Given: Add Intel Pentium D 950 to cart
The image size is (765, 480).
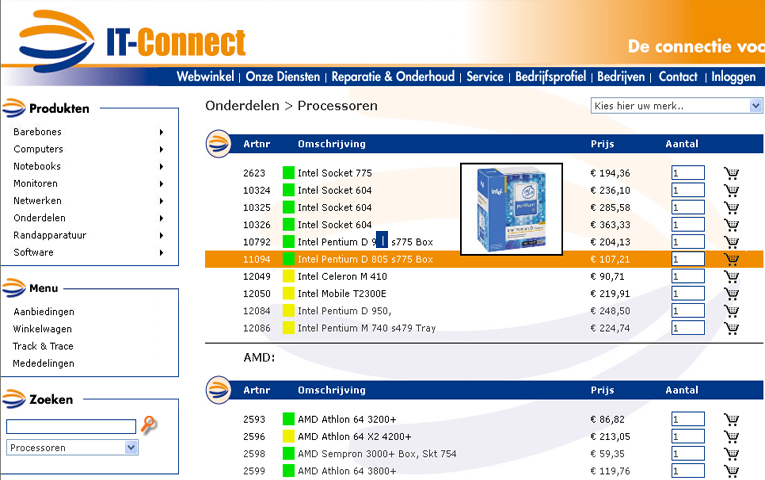Looking at the screenshot, I should point(731,311).
